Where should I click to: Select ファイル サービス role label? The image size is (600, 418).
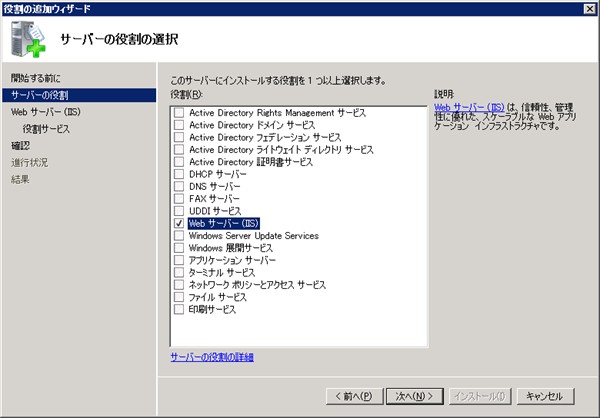pyautogui.click(x=217, y=297)
